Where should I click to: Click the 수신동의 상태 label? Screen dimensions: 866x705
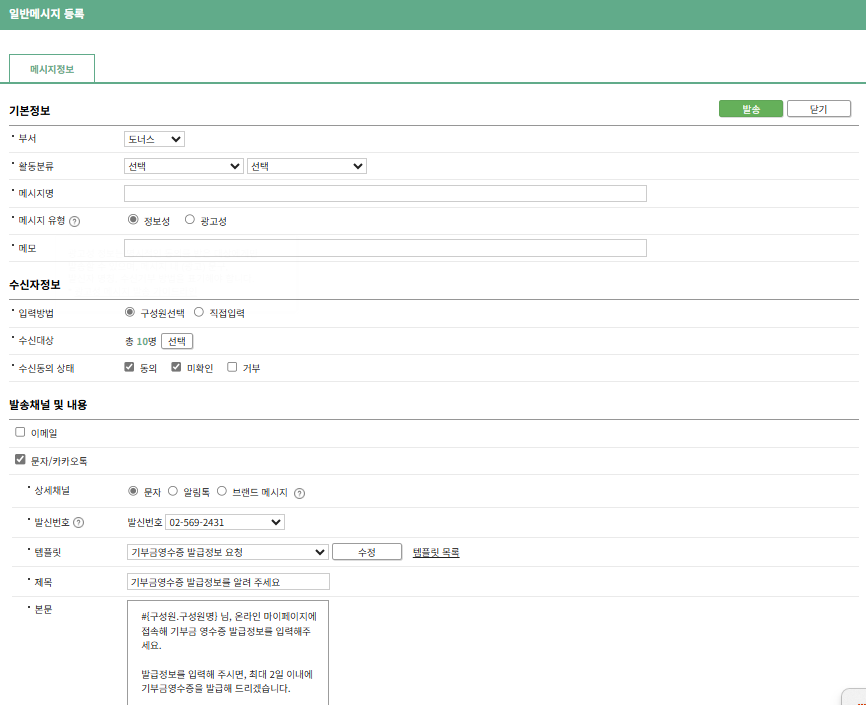coord(46,369)
